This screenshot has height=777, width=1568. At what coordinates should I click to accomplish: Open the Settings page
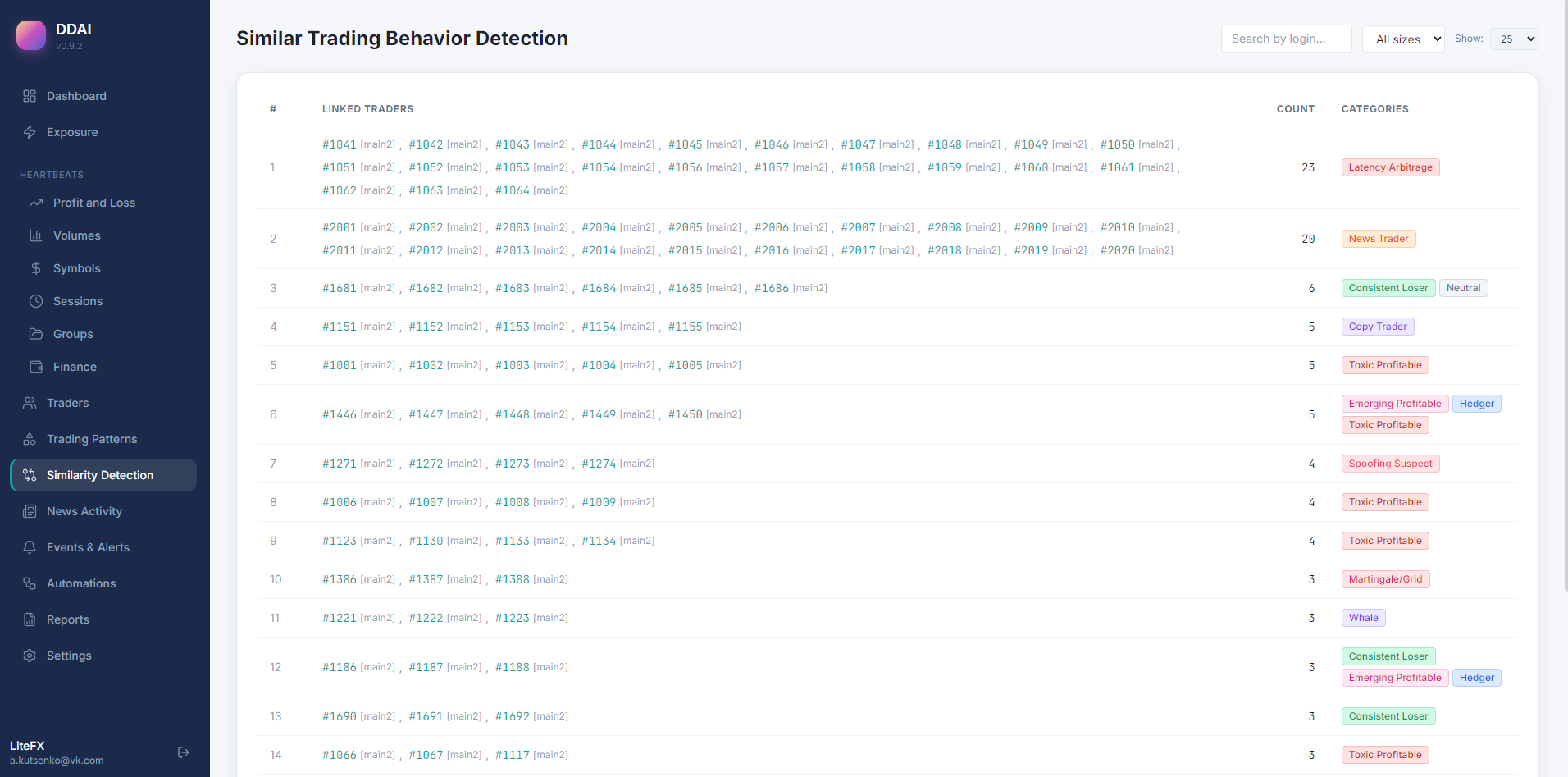point(103,656)
